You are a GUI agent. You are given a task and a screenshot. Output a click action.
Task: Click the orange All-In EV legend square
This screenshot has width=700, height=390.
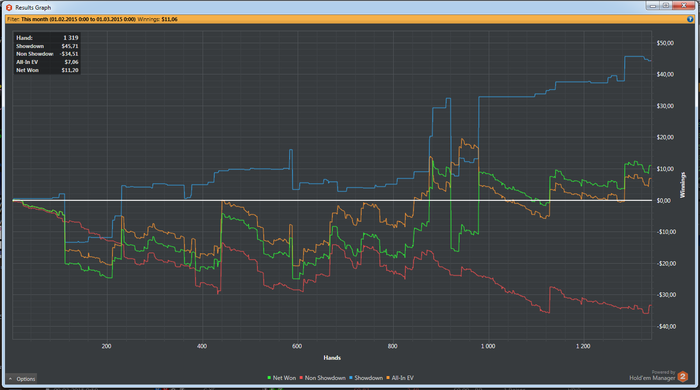388,378
